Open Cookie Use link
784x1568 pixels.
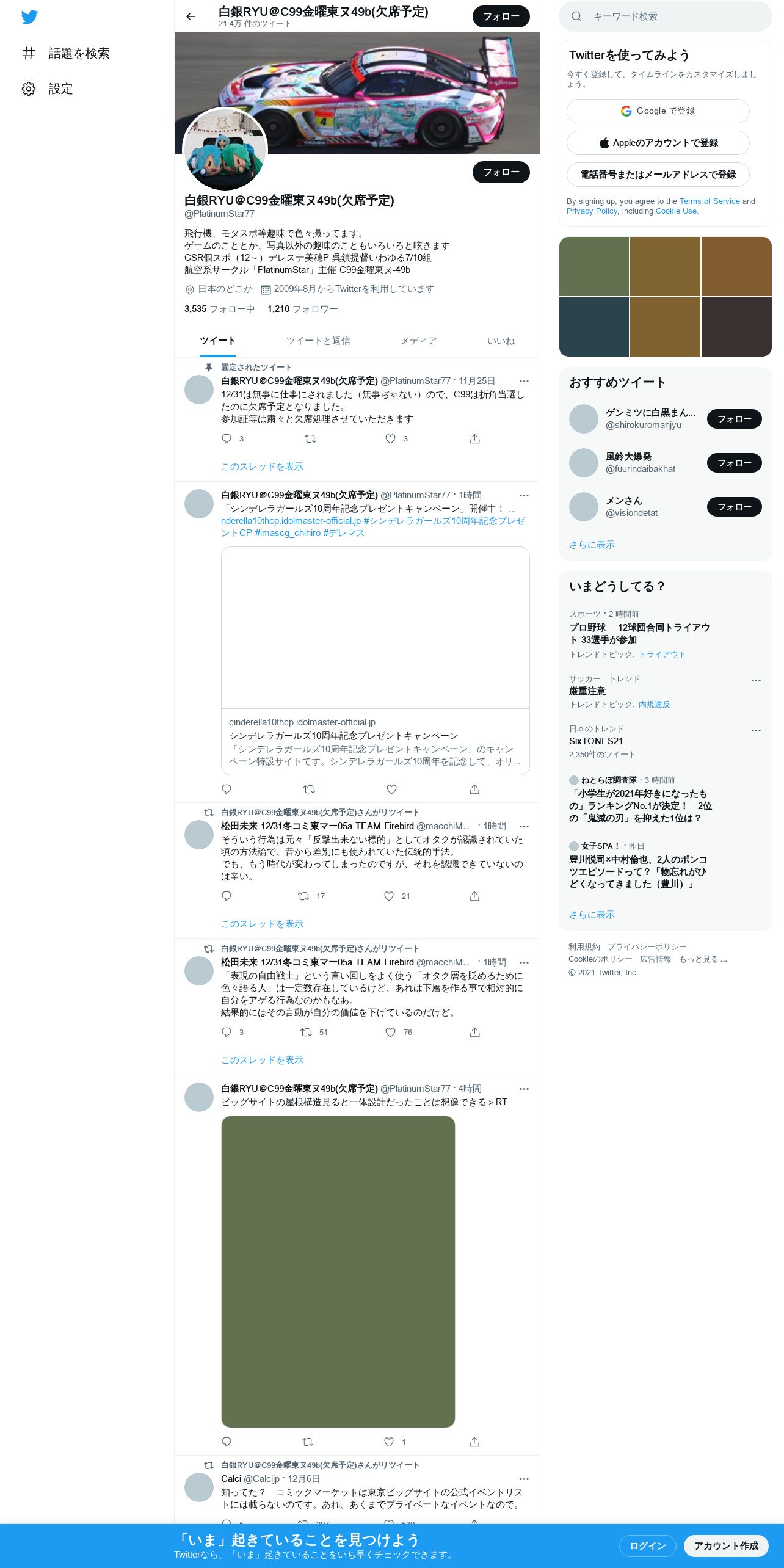coord(676,211)
